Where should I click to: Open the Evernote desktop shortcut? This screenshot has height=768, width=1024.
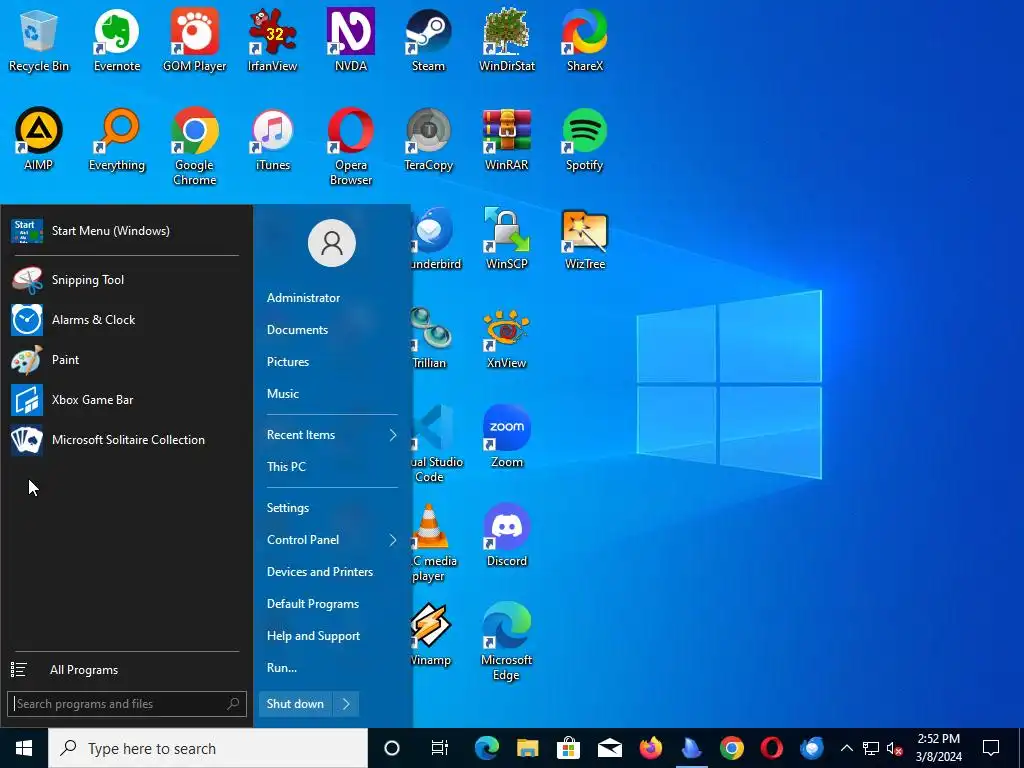click(117, 40)
